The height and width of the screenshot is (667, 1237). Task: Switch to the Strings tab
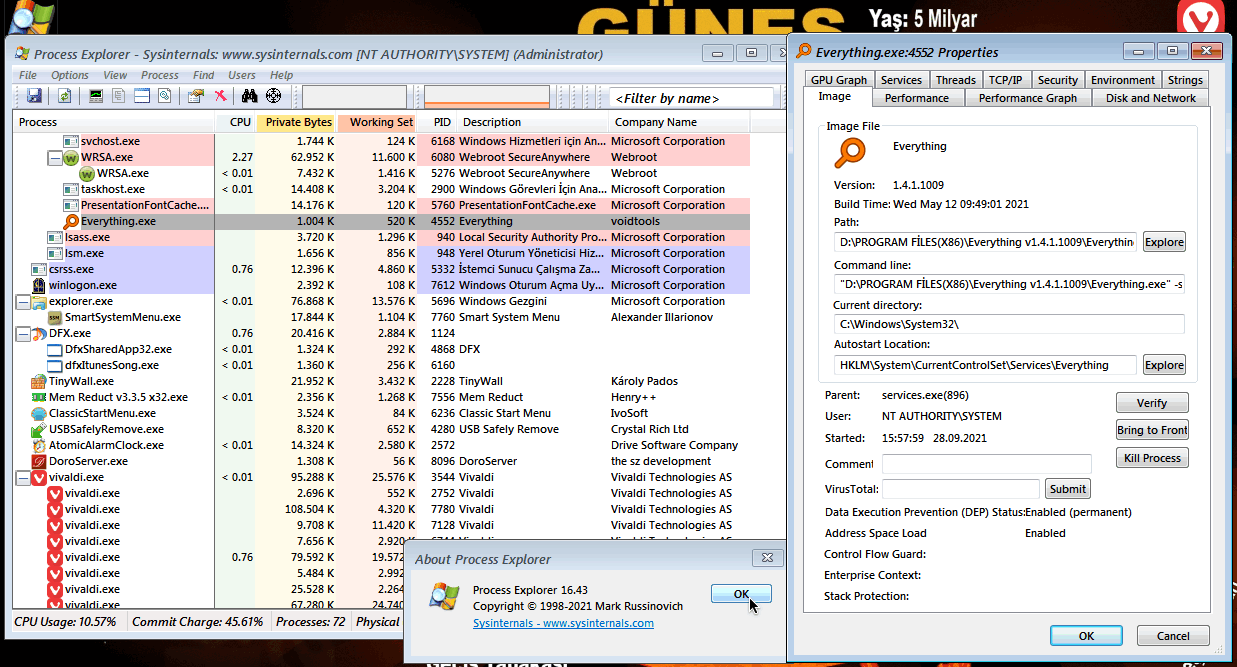click(1185, 80)
